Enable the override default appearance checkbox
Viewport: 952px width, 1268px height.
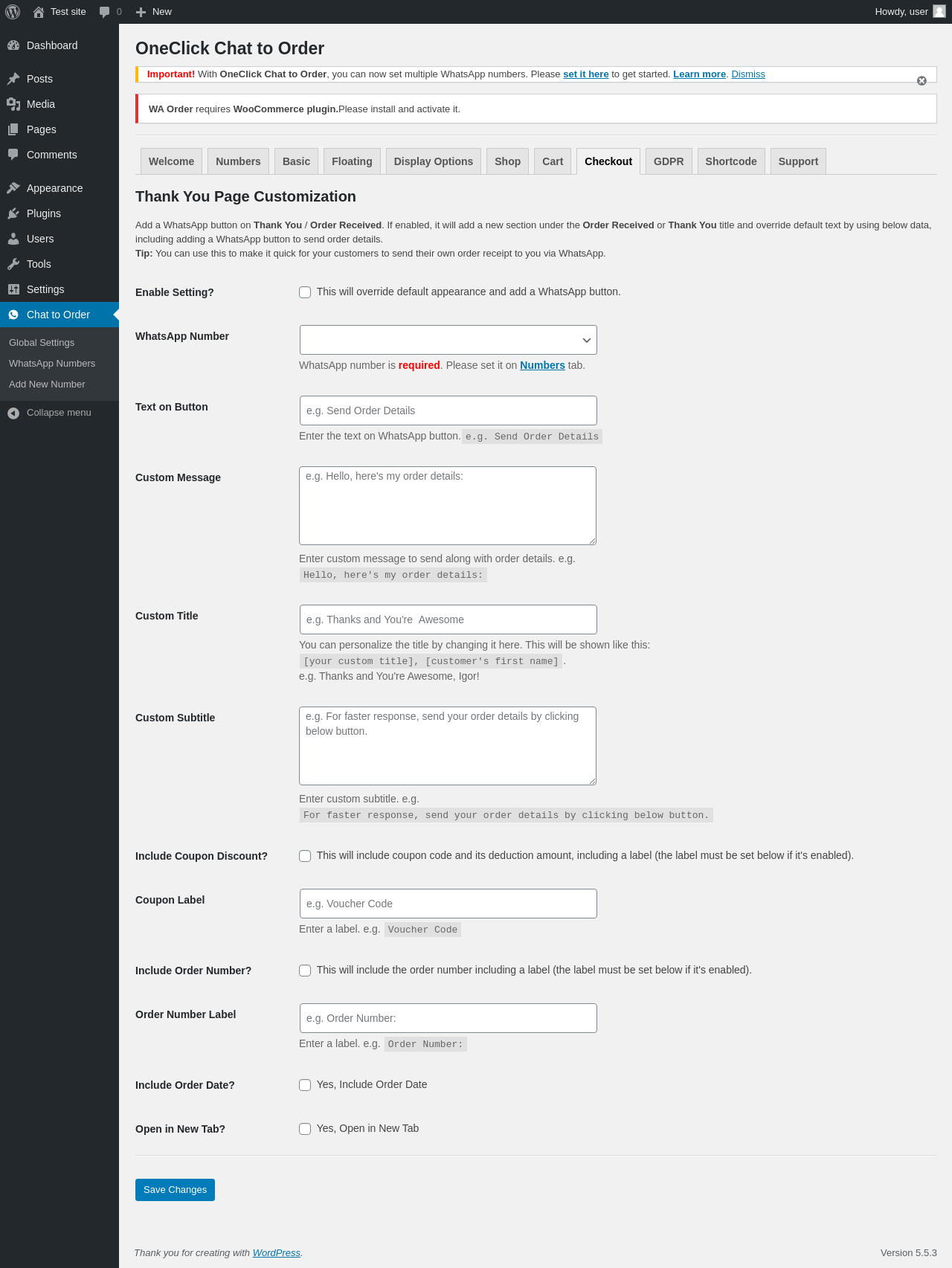pyautogui.click(x=305, y=292)
